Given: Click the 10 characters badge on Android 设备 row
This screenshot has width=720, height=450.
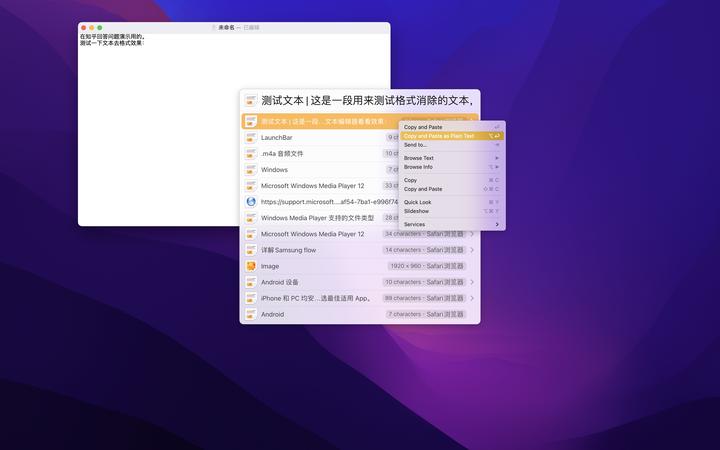Looking at the screenshot, I should tap(424, 282).
